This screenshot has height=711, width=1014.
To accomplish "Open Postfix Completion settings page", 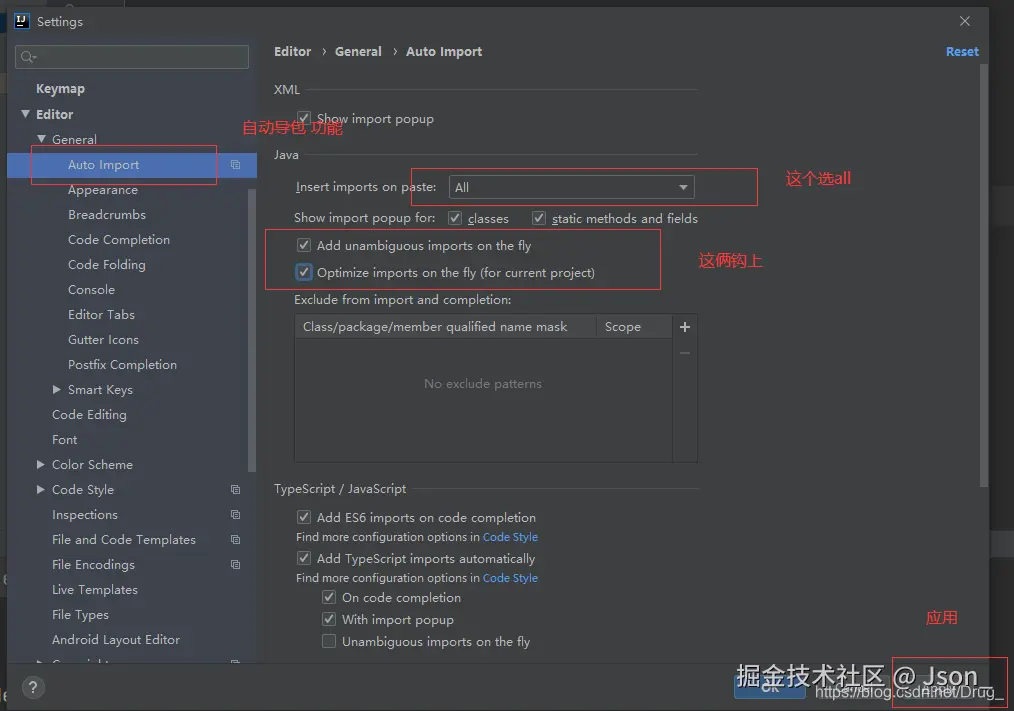I will 122,365.
